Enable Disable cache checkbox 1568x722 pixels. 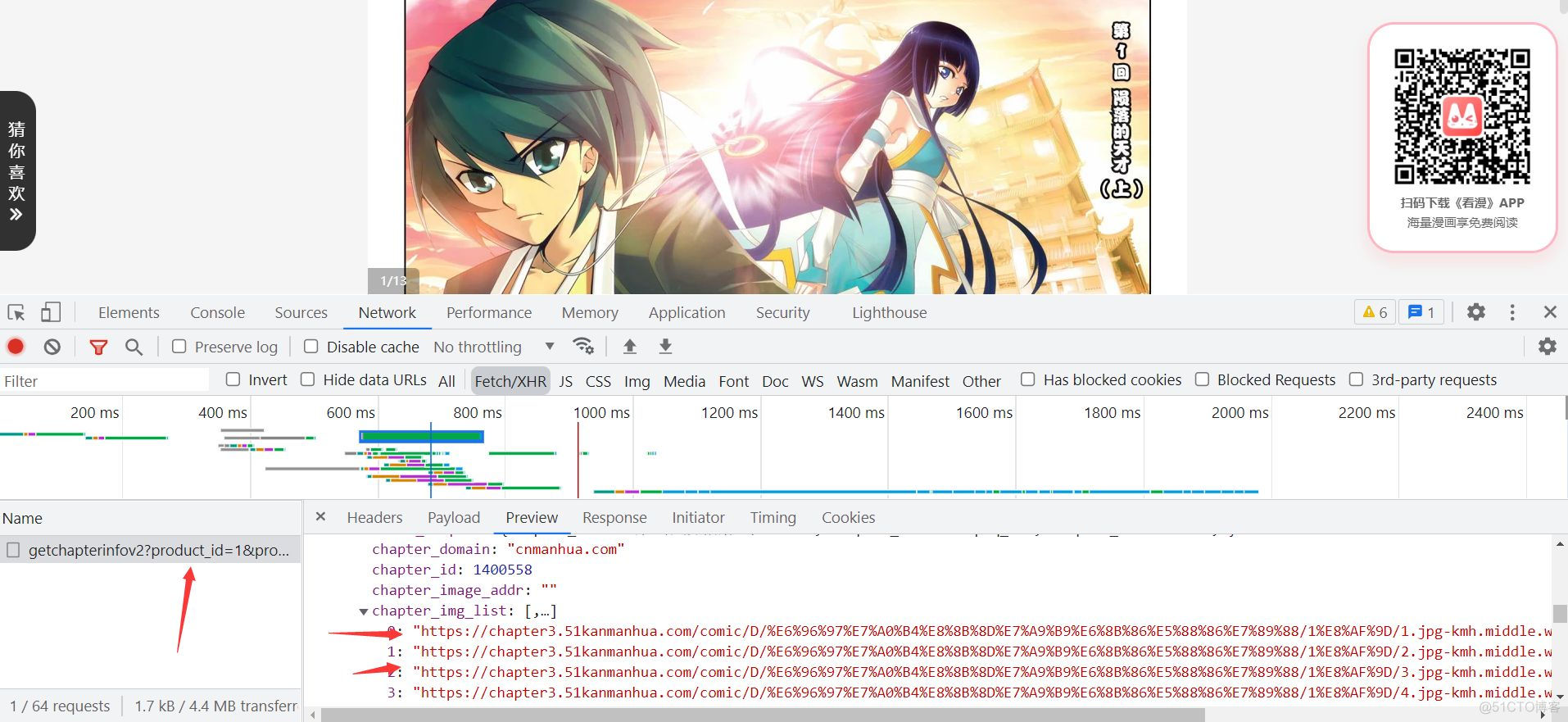311,347
